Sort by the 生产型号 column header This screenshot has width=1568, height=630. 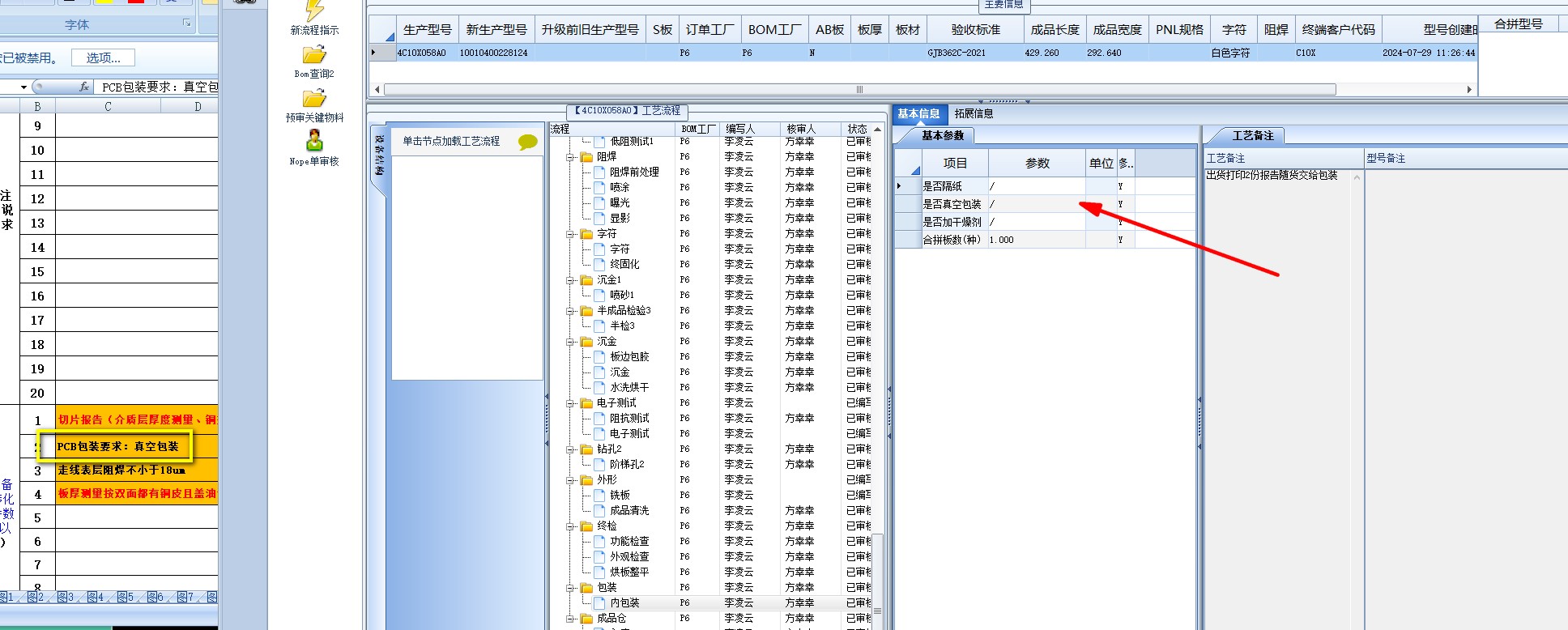[427, 30]
